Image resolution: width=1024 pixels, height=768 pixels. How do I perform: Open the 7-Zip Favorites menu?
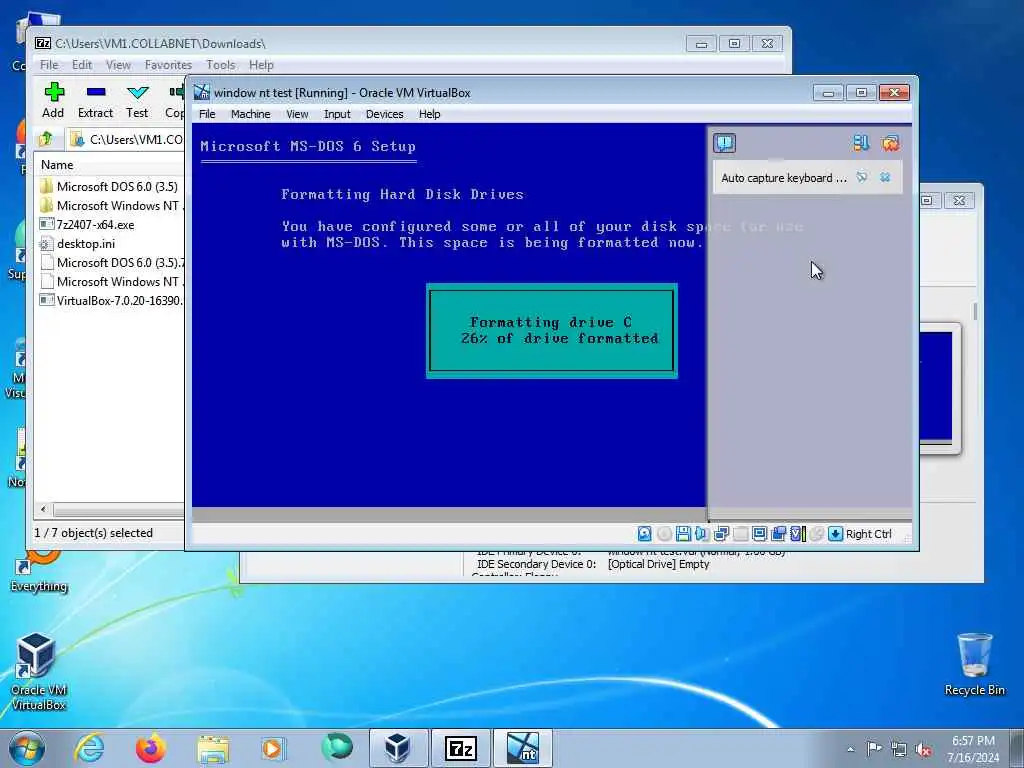(x=168, y=65)
